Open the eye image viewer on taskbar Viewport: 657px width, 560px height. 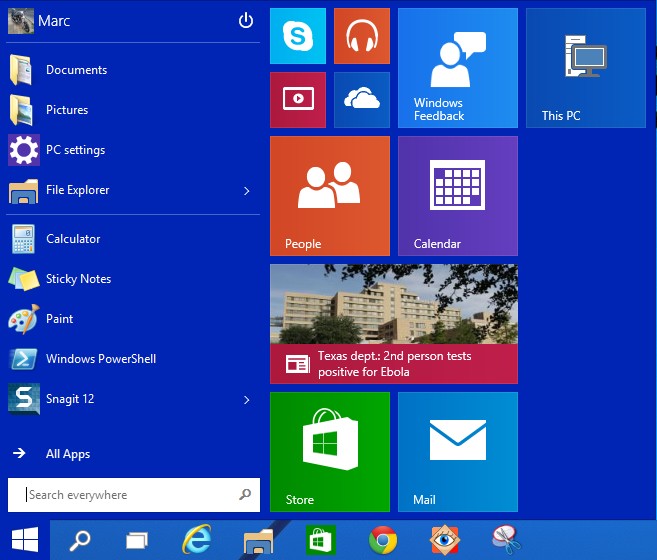click(445, 540)
